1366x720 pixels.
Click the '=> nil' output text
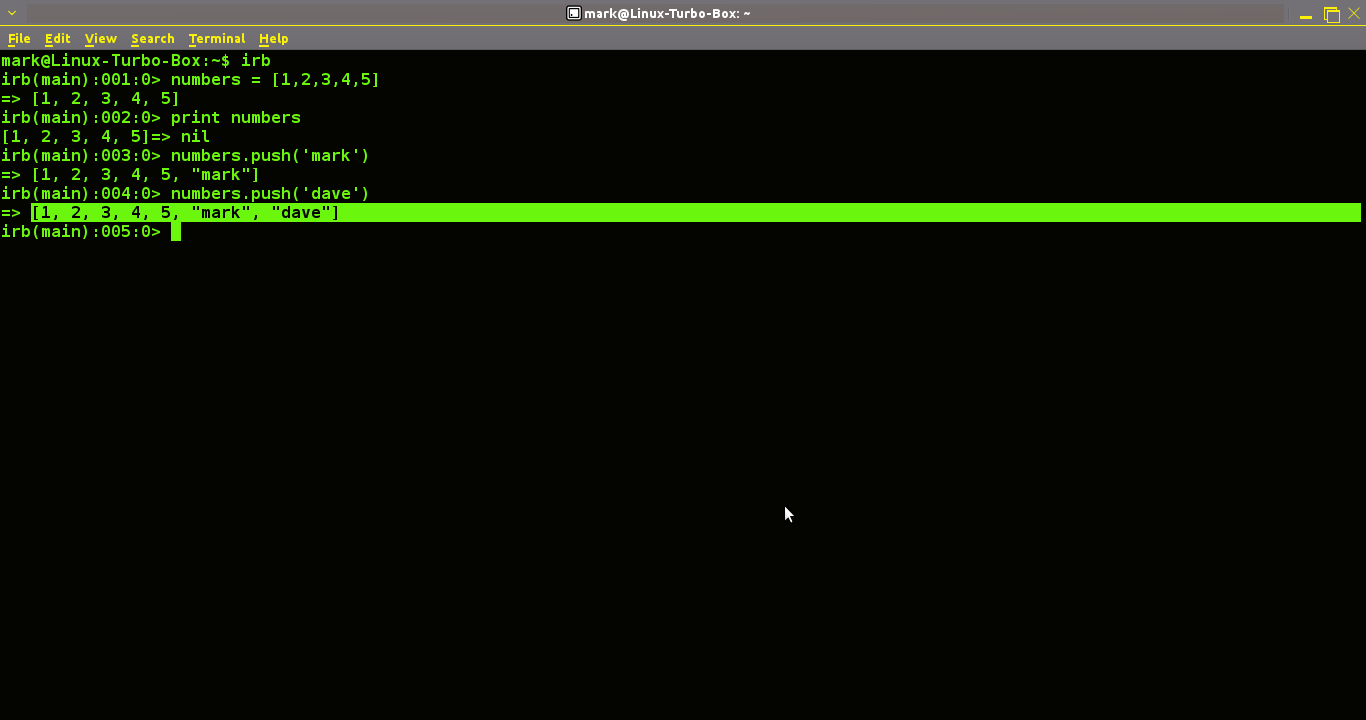pos(180,136)
